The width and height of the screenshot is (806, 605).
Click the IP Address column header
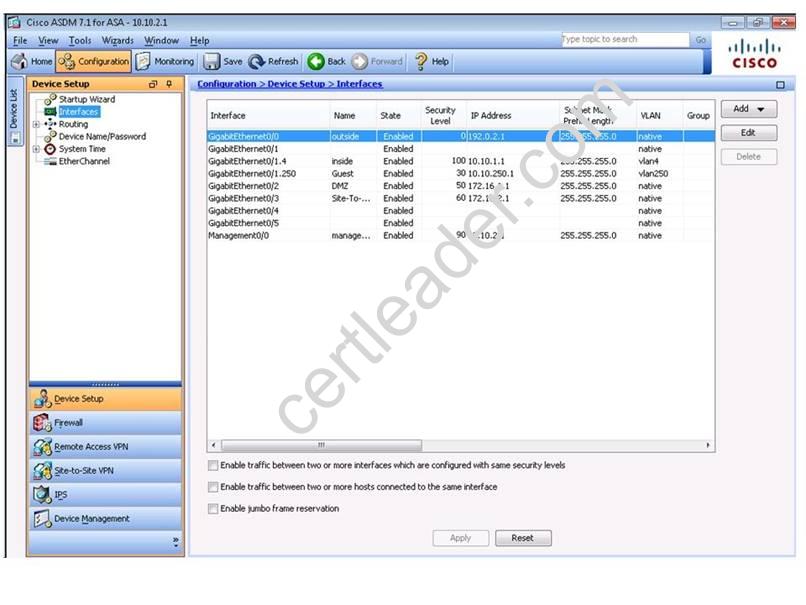(x=512, y=116)
